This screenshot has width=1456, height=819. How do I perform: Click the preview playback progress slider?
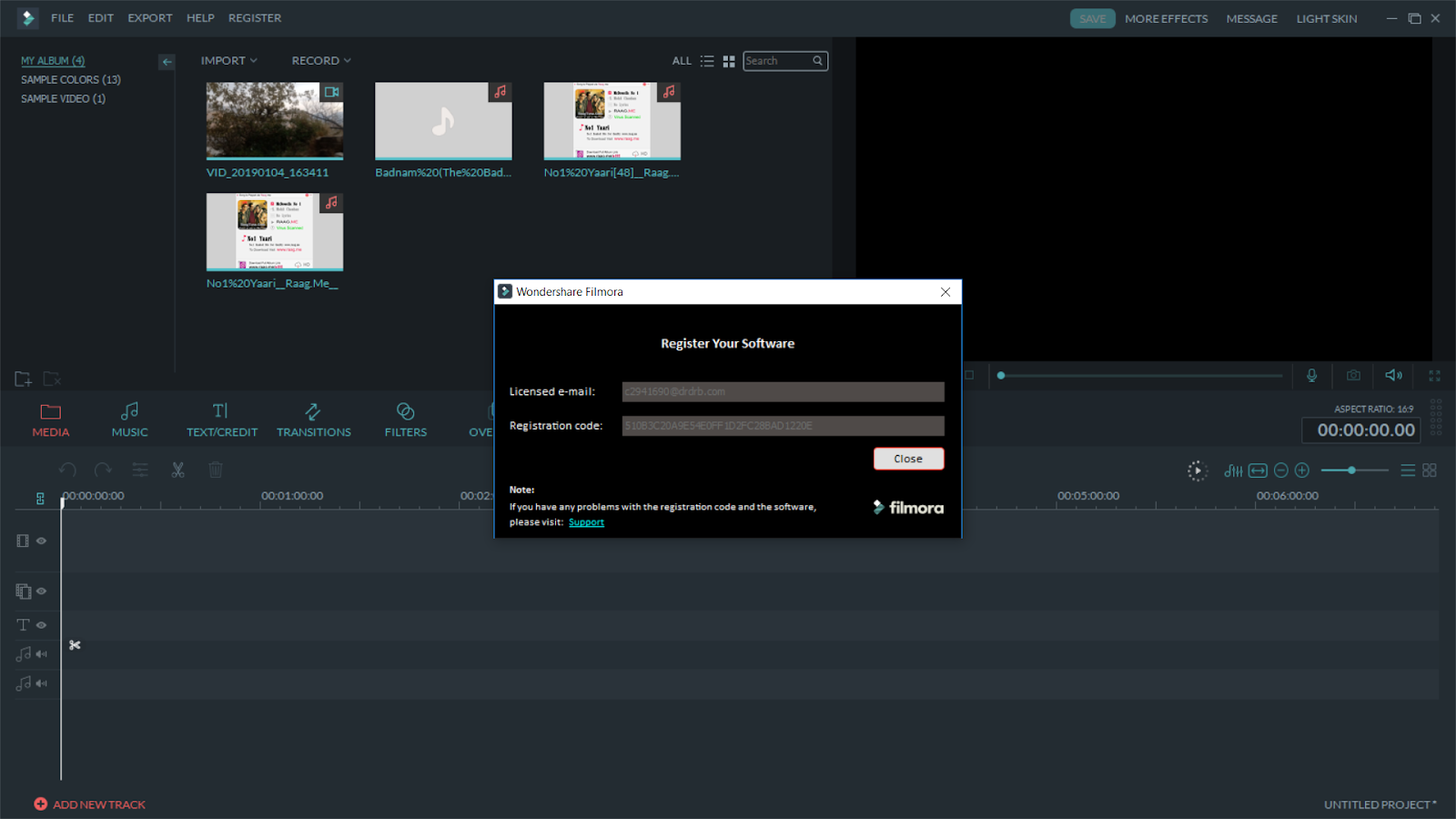click(1139, 375)
